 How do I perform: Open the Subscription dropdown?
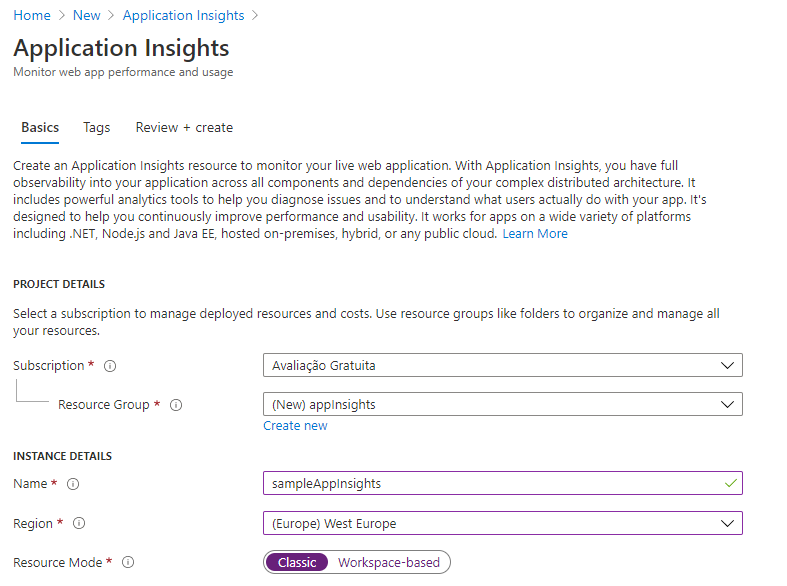pyautogui.click(x=502, y=365)
